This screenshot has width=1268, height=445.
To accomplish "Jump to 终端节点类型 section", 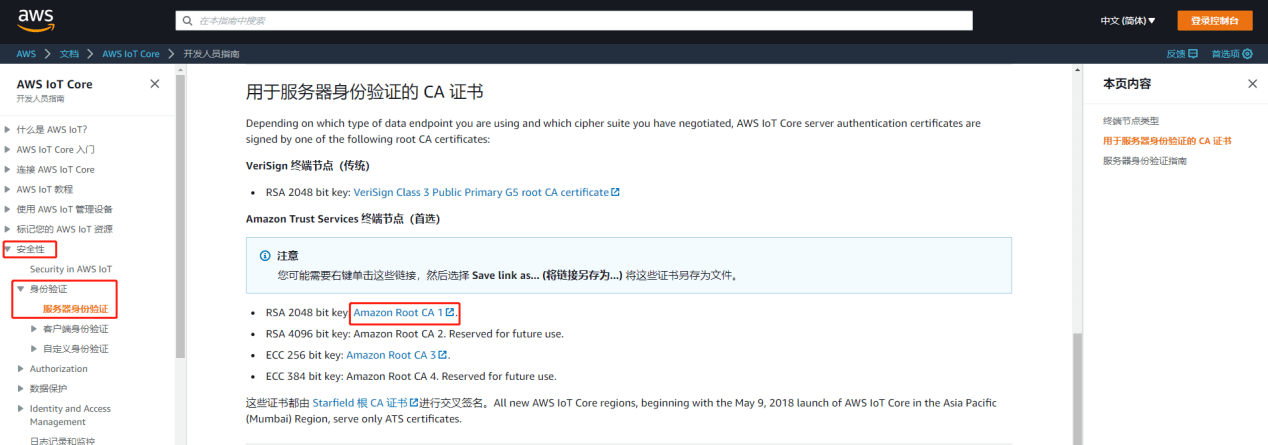I will pos(1131,120).
